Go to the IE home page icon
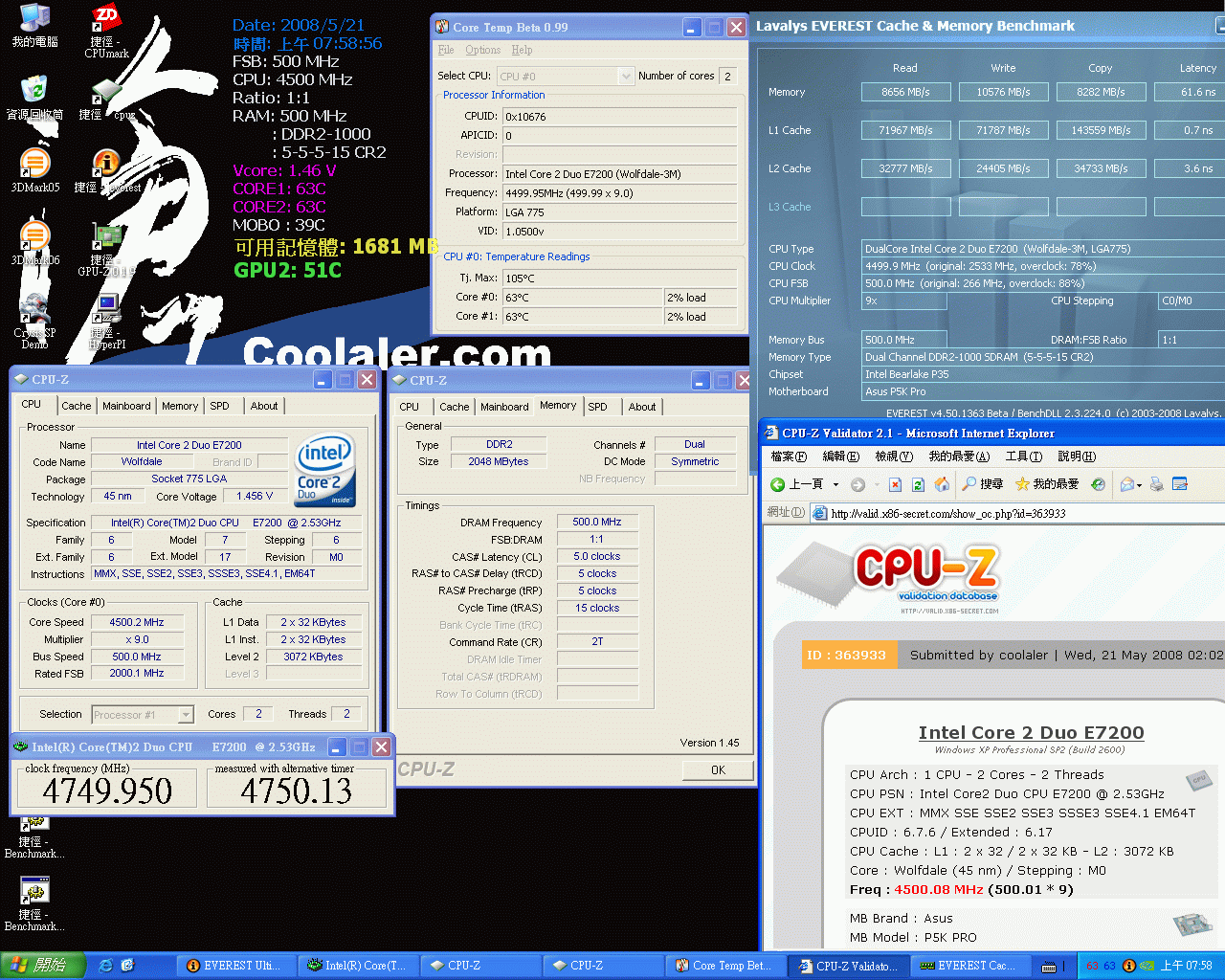 pos(942,484)
